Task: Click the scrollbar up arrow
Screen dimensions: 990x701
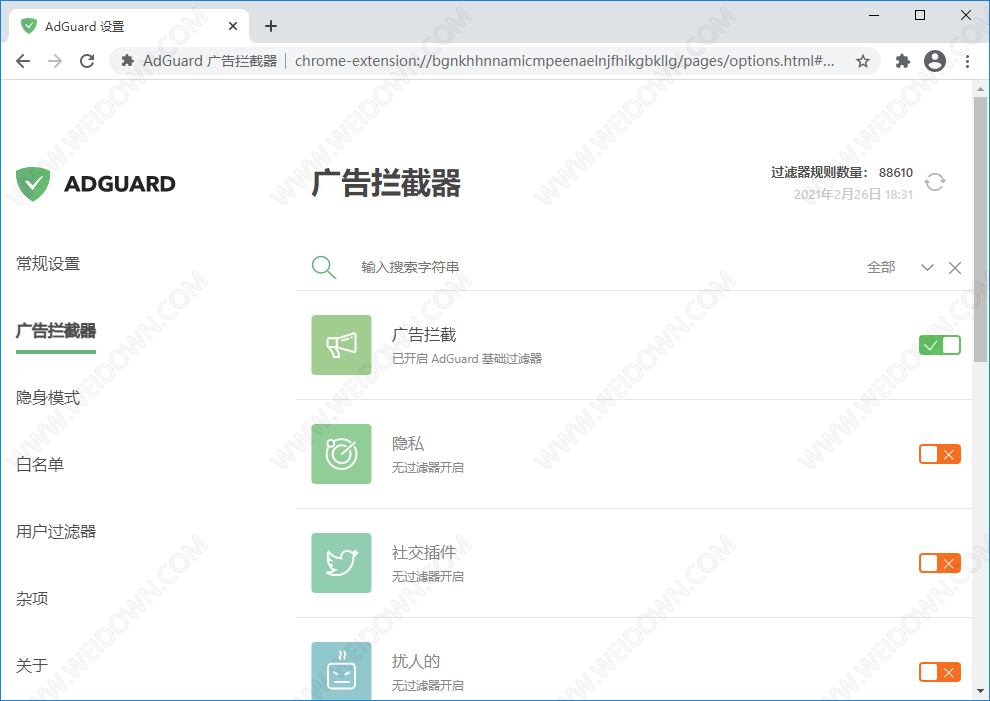Action: coord(980,88)
